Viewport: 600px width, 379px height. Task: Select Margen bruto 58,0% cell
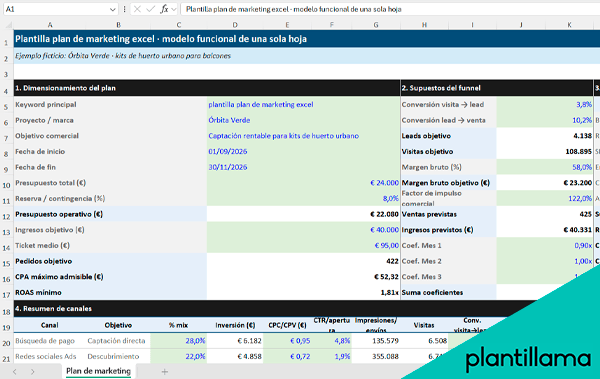pyautogui.click(x=545, y=167)
